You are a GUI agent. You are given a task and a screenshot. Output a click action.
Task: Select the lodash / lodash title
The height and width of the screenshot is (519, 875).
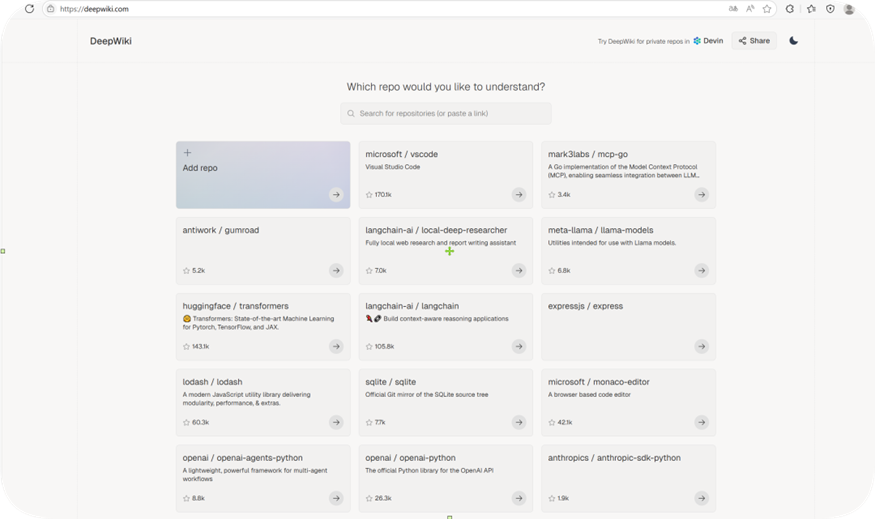coord(212,382)
